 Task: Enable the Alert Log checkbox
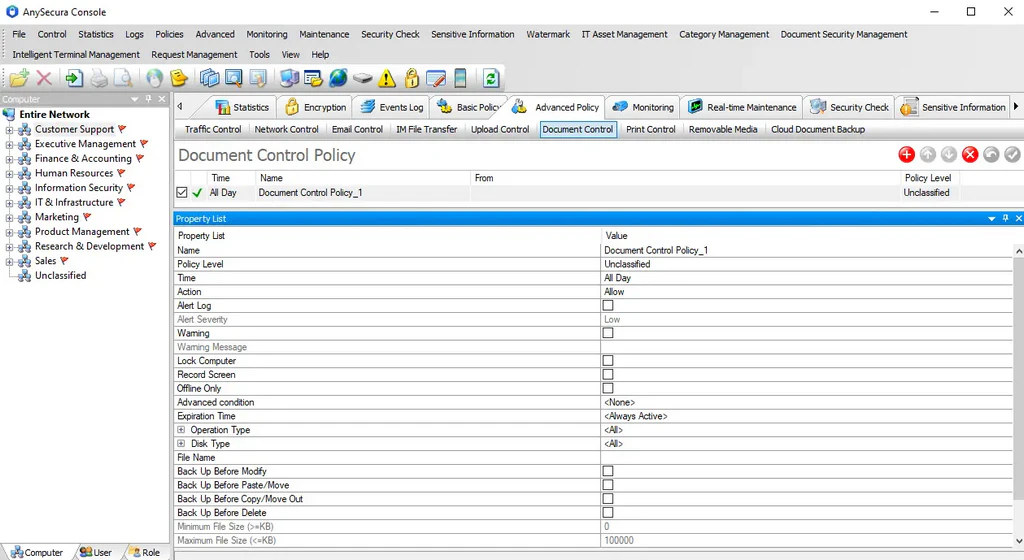608,305
